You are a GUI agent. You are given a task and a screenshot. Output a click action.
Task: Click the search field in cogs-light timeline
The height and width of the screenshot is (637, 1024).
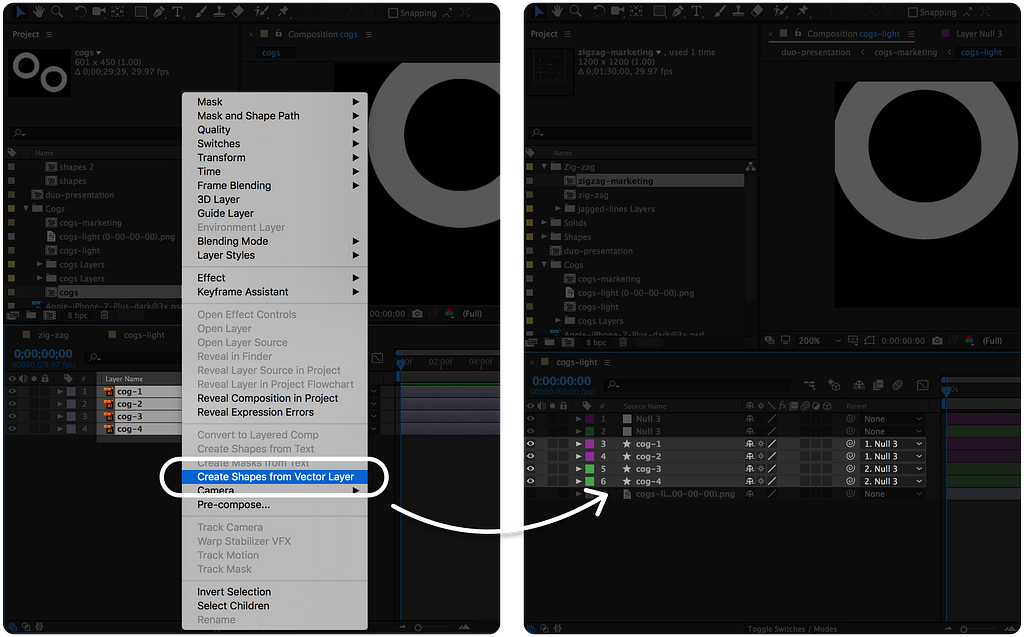pos(696,385)
